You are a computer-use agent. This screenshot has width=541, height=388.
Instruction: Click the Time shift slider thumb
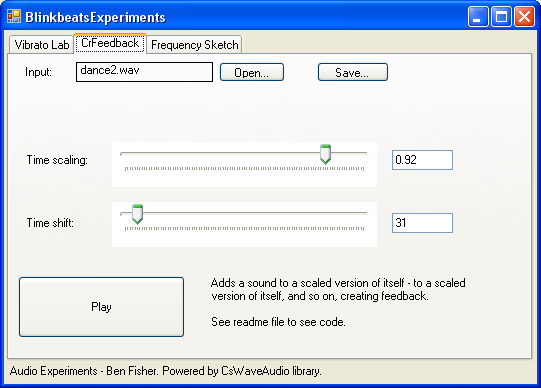(x=137, y=214)
